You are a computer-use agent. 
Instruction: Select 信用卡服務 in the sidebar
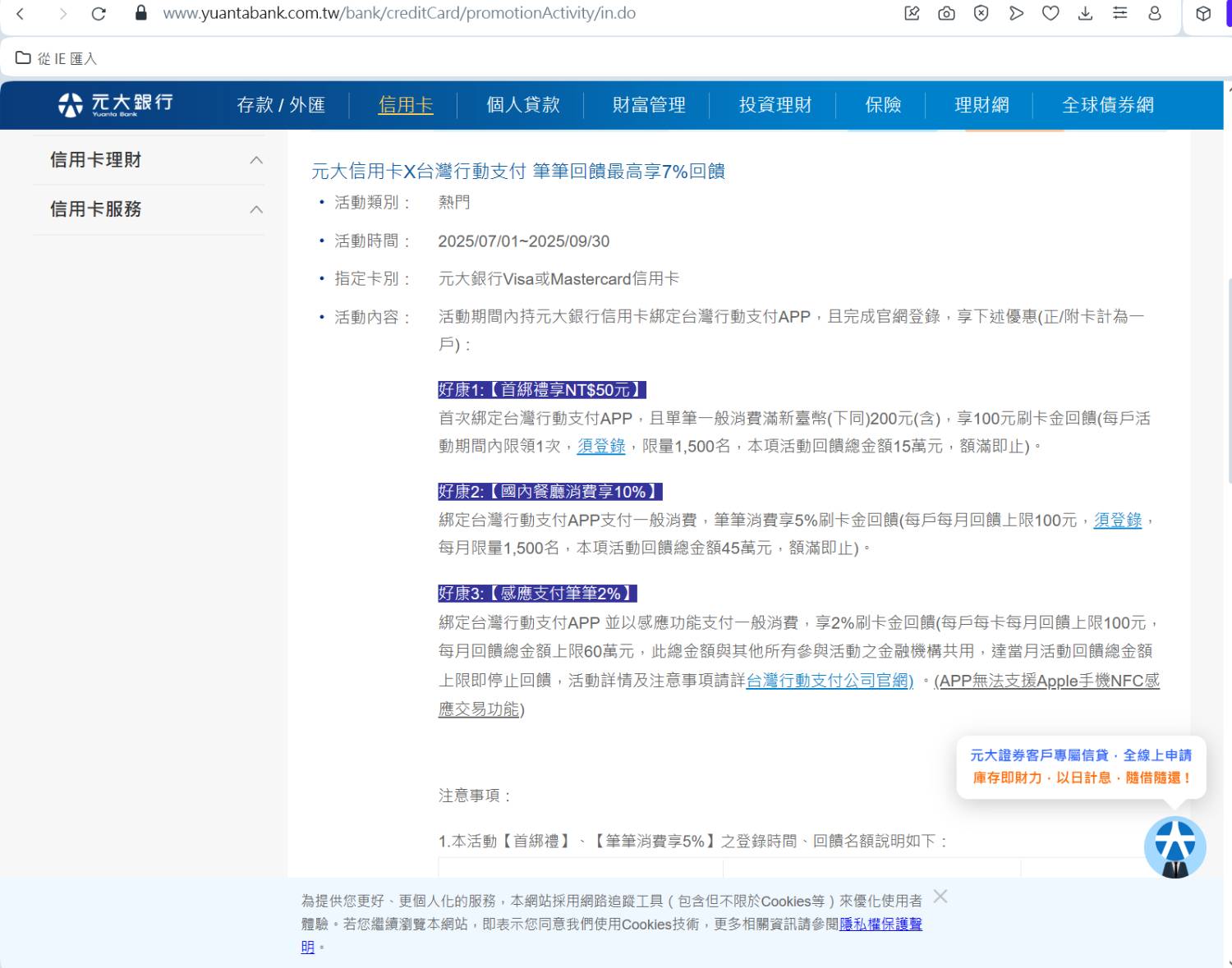95,209
